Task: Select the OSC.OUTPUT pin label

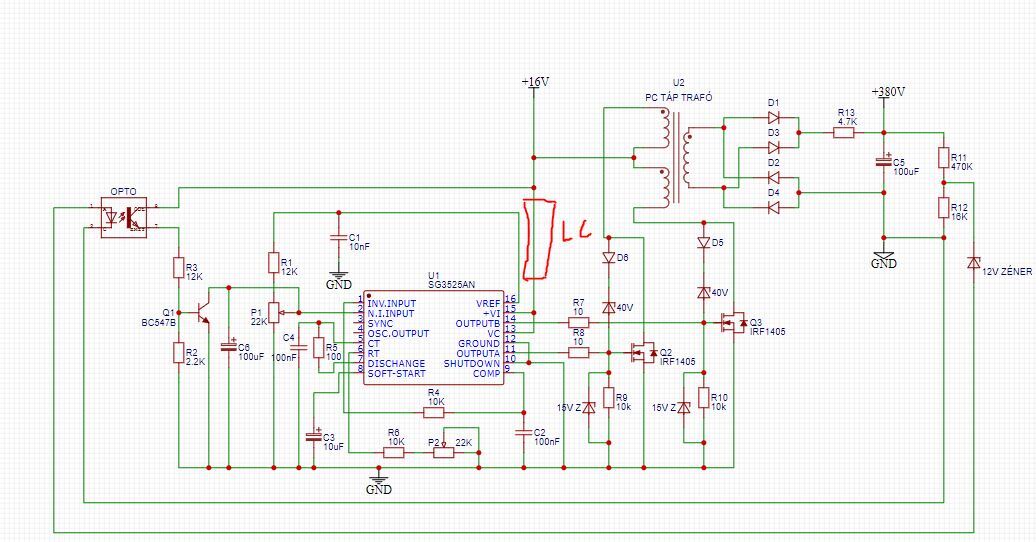Action: click(398, 333)
